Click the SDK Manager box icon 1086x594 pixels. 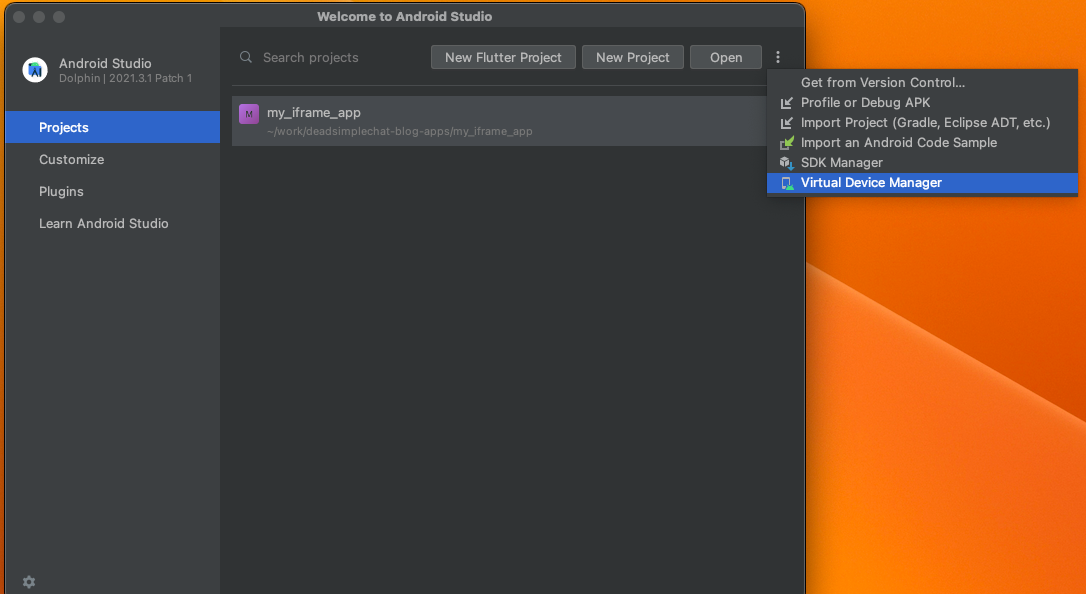tap(787, 163)
